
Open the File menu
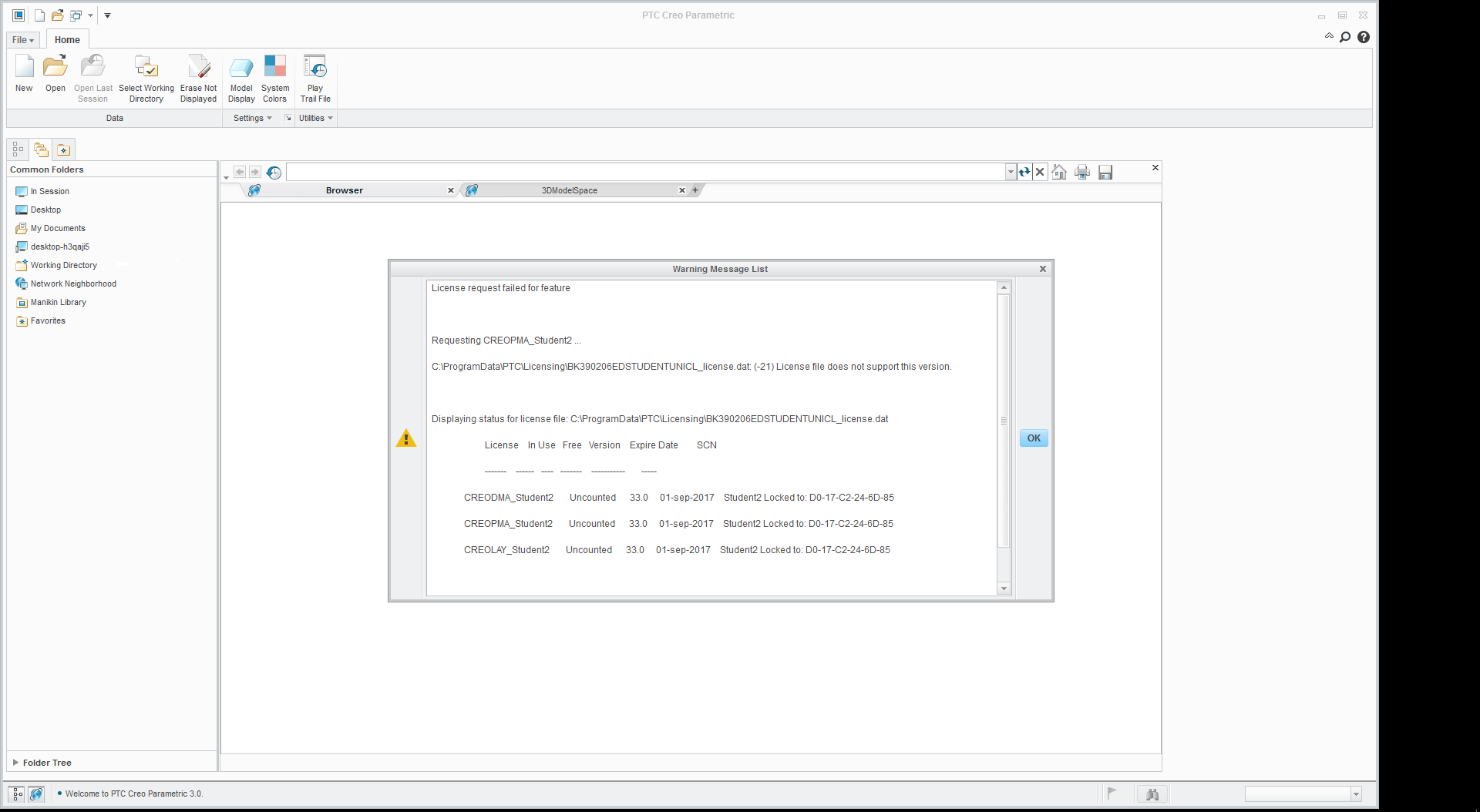point(23,40)
